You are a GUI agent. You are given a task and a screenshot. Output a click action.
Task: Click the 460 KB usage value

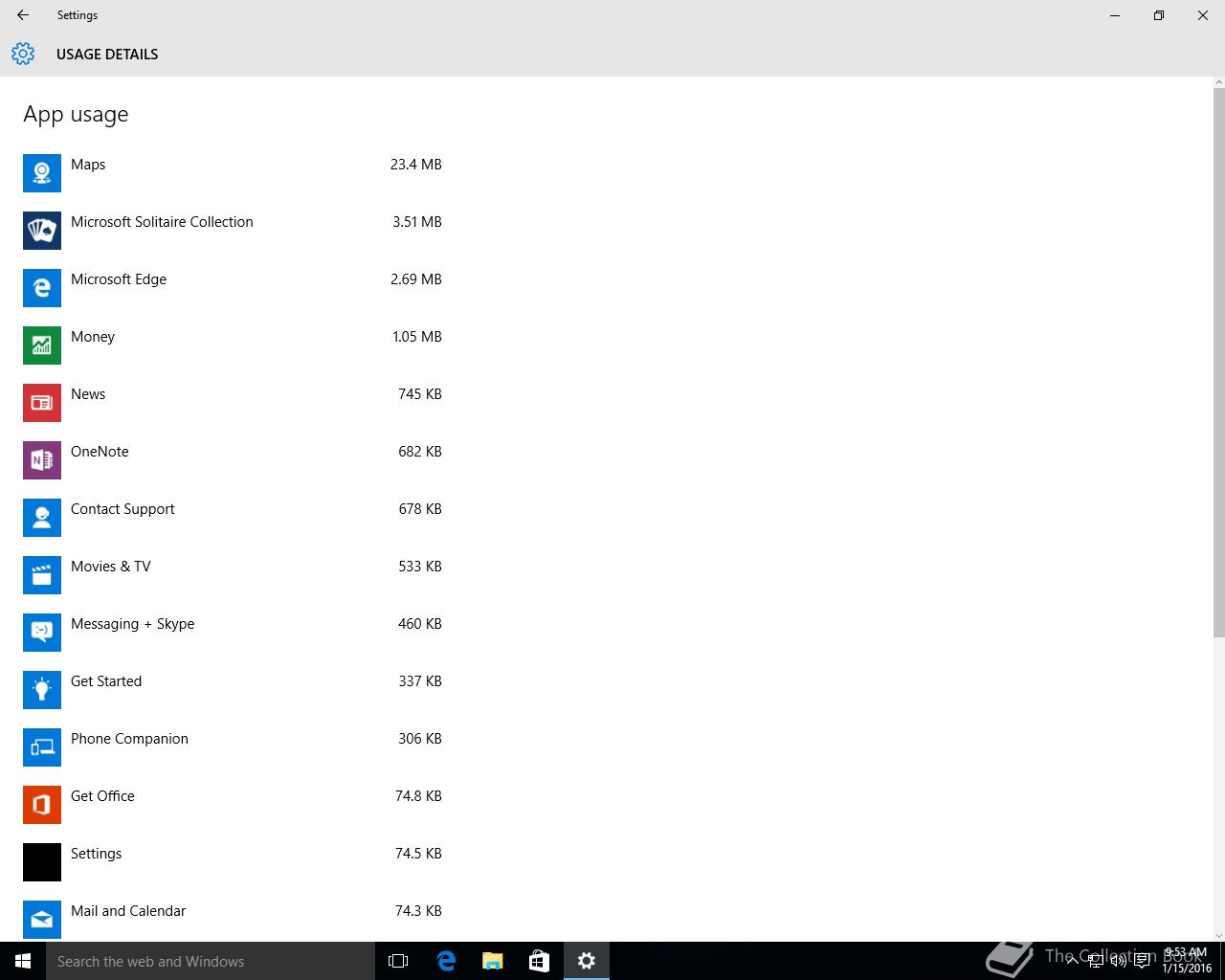click(420, 624)
